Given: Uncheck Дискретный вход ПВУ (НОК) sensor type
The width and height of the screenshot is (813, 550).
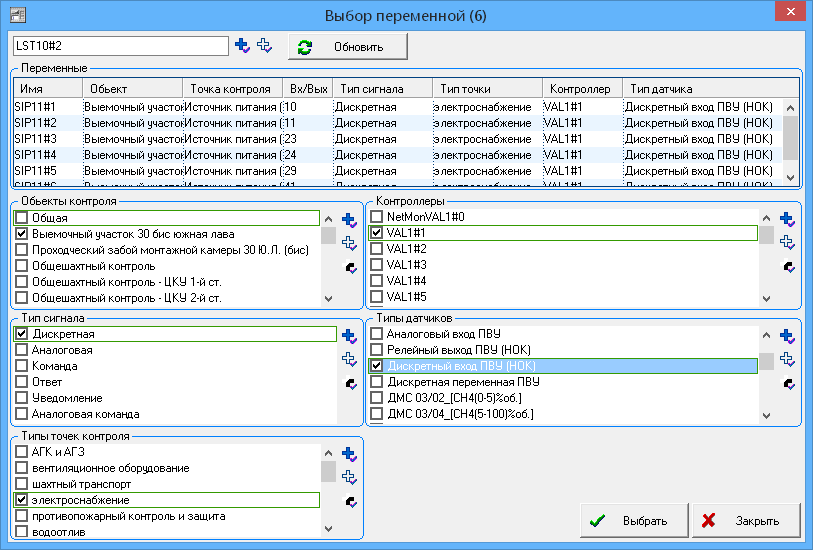Looking at the screenshot, I should [376, 365].
